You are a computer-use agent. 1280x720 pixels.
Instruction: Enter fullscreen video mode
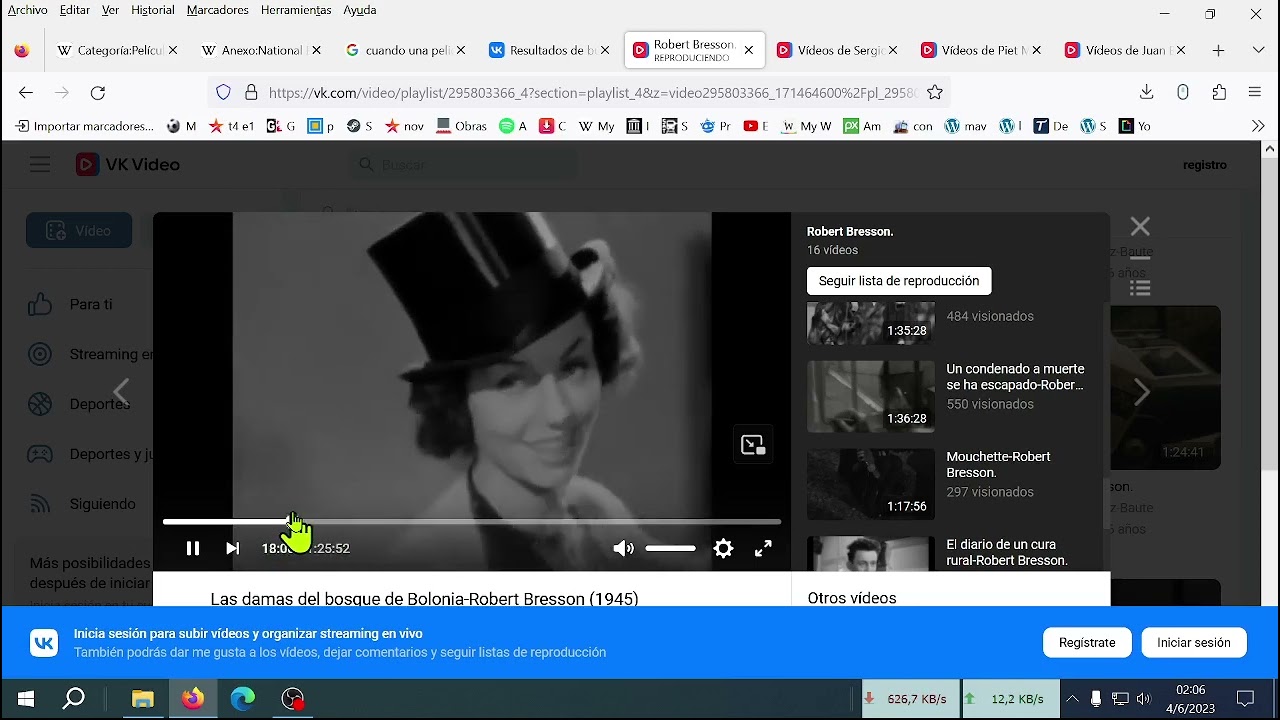coord(763,548)
